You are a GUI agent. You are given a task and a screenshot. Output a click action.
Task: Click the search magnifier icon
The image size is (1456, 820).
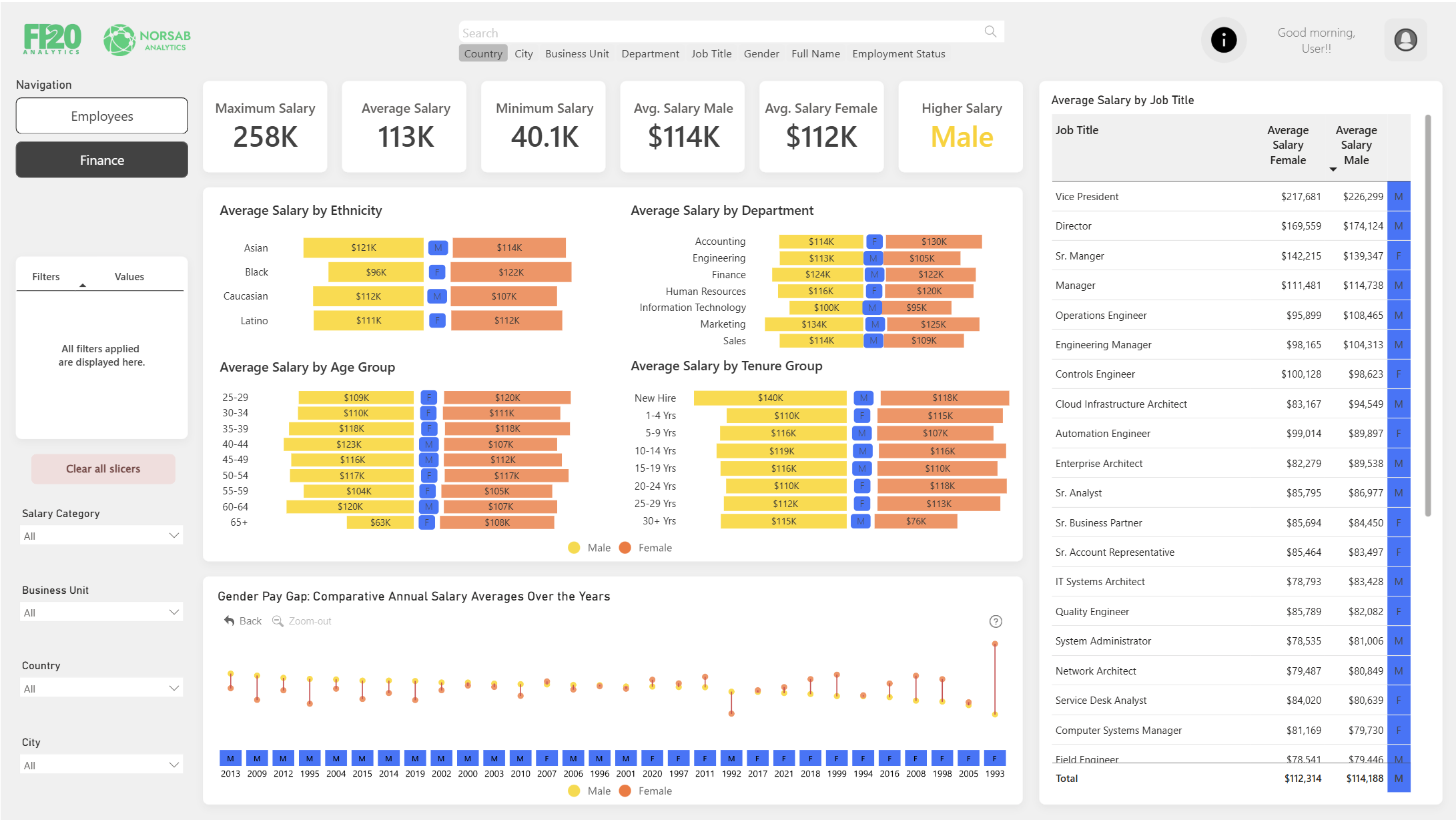click(x=990, y=32)
